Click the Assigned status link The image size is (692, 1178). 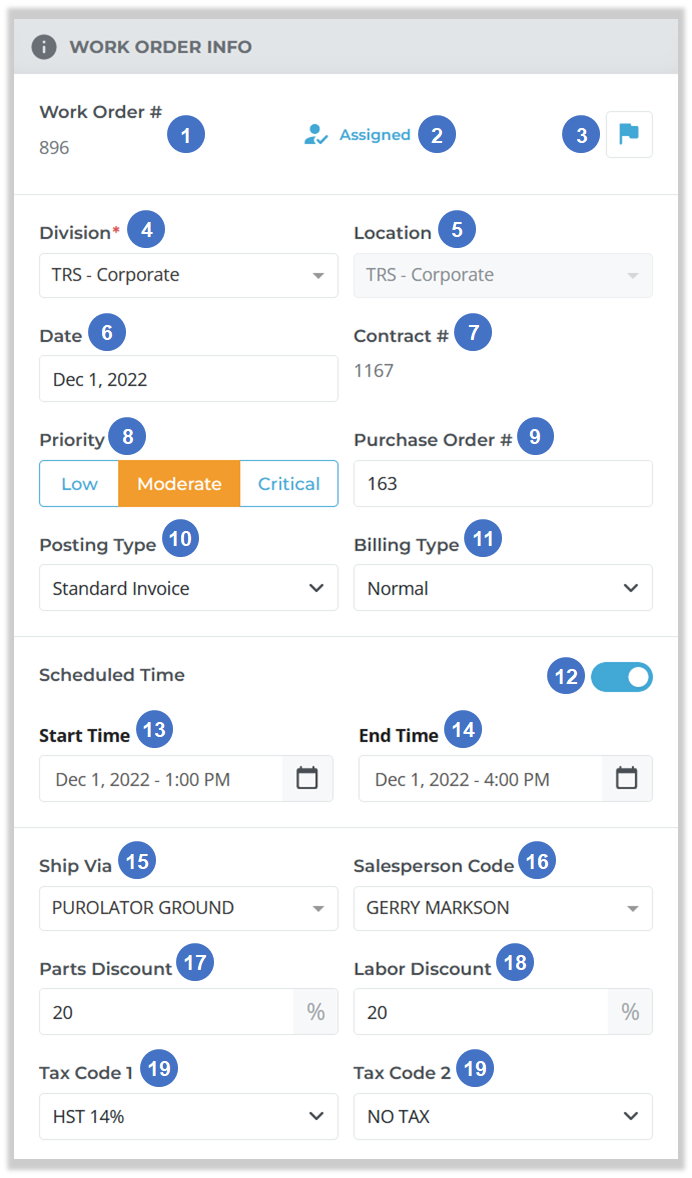click(x=374, y=134)
